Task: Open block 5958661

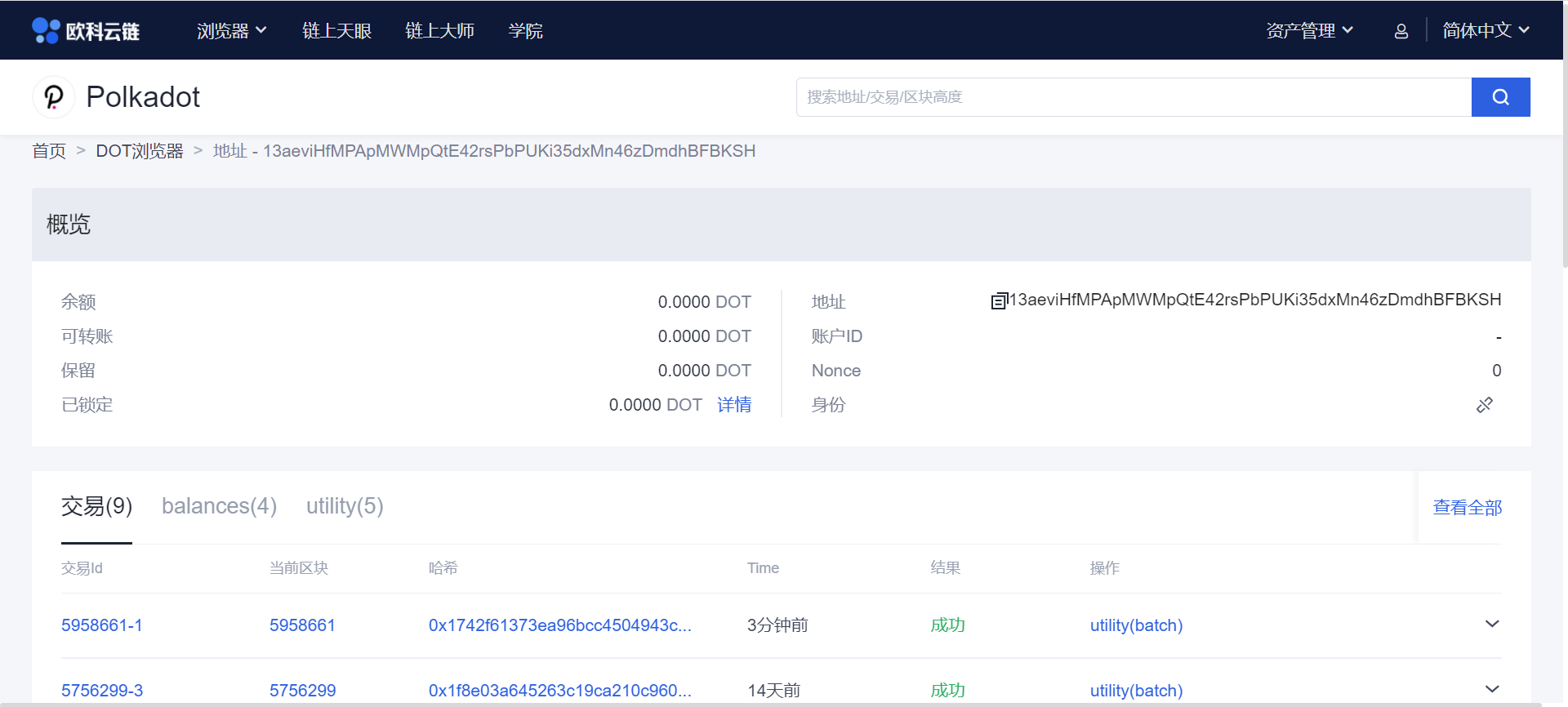Action: click(302, 625)
